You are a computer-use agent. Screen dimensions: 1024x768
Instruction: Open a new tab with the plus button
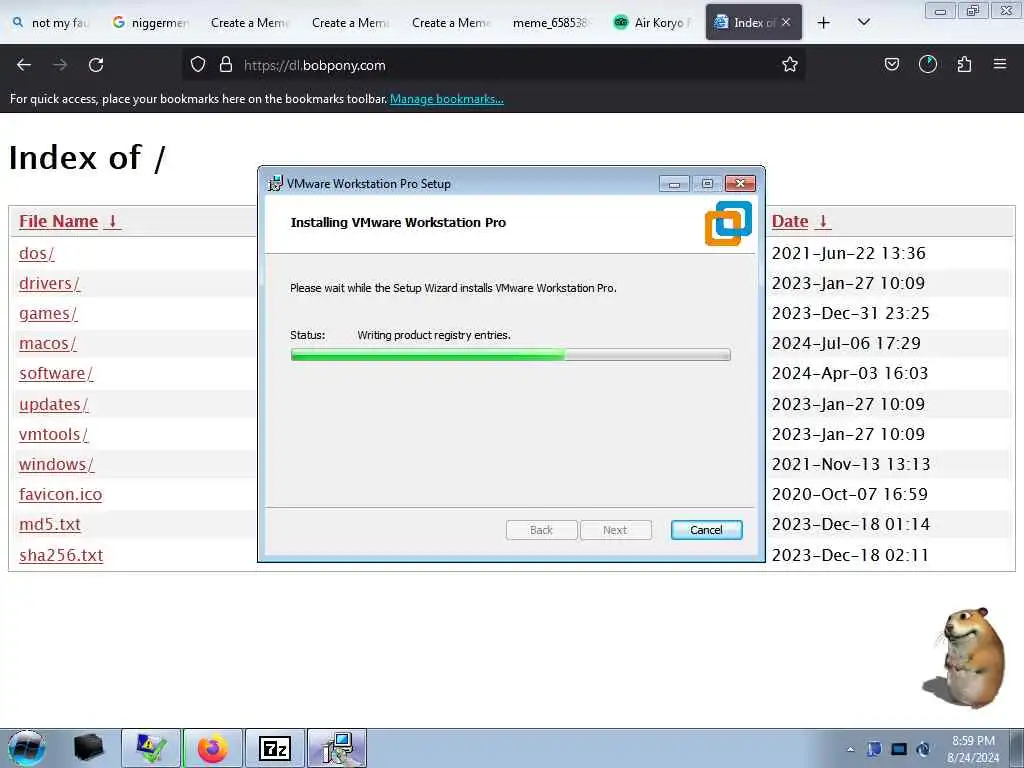click(x=824, y=23)
